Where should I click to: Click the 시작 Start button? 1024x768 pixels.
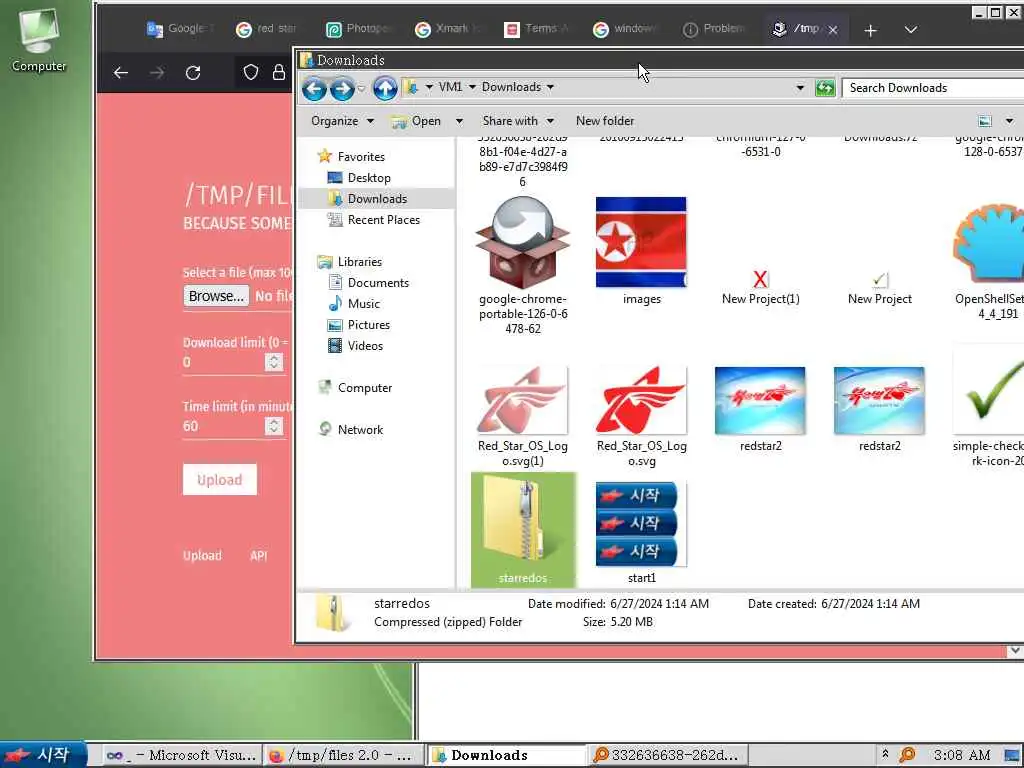[x=42, y=755]
